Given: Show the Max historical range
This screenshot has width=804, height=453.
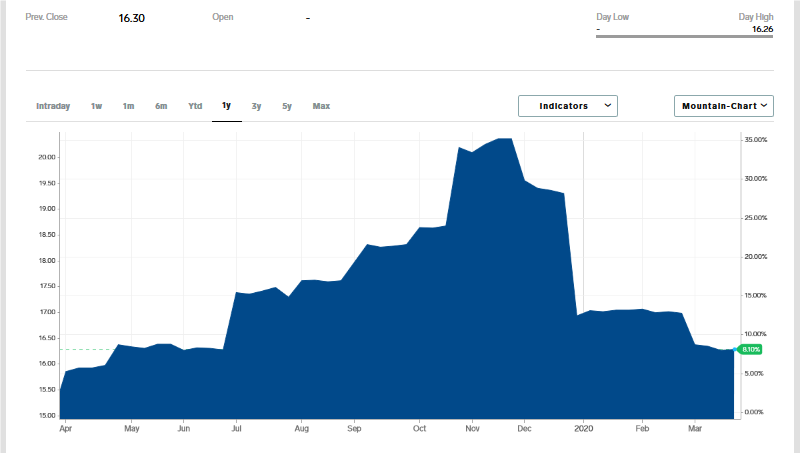Looking at the screenshot, I should [321, 106].
